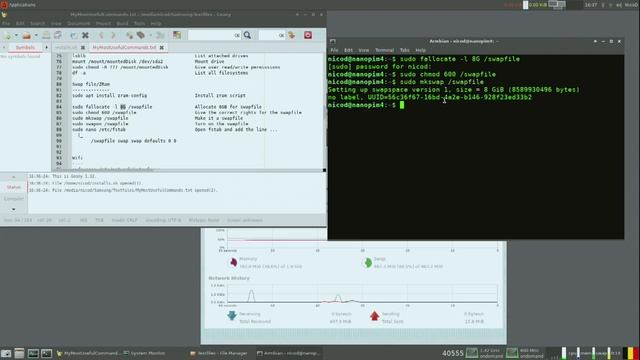Select the Symbols sidebar tab in Geany
640x360 pixels.
(25, 47)
